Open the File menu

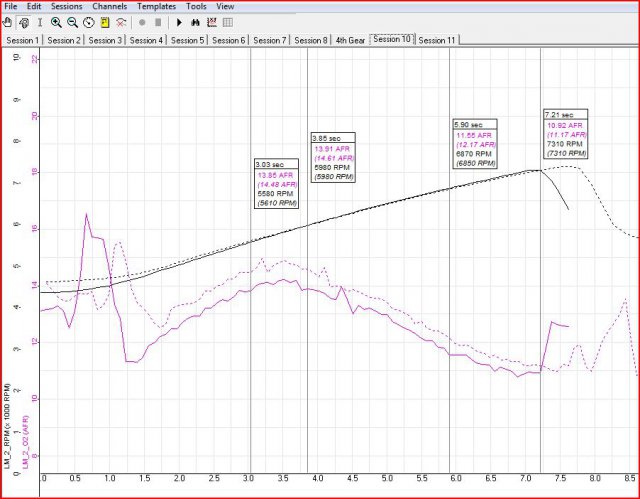pos(10,6)
